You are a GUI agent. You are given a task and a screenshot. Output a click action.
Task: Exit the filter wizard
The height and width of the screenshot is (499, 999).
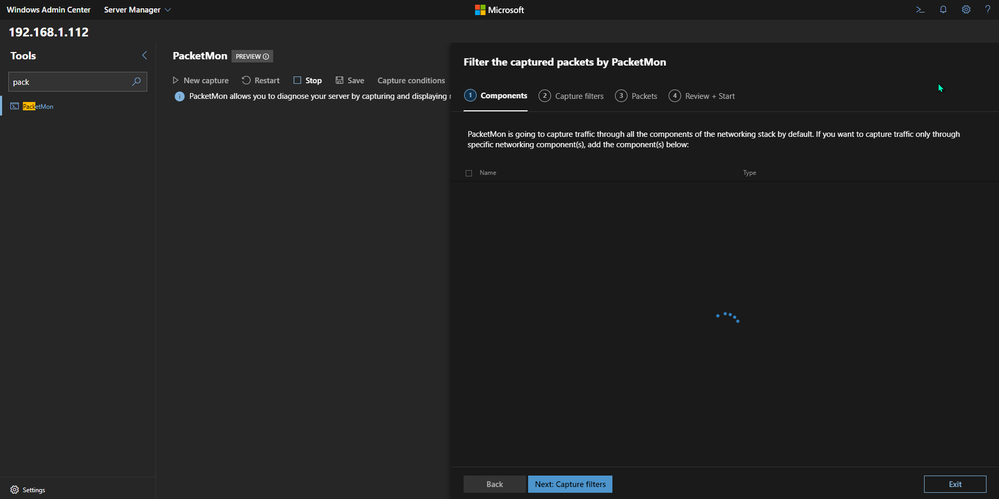point(955,484)
